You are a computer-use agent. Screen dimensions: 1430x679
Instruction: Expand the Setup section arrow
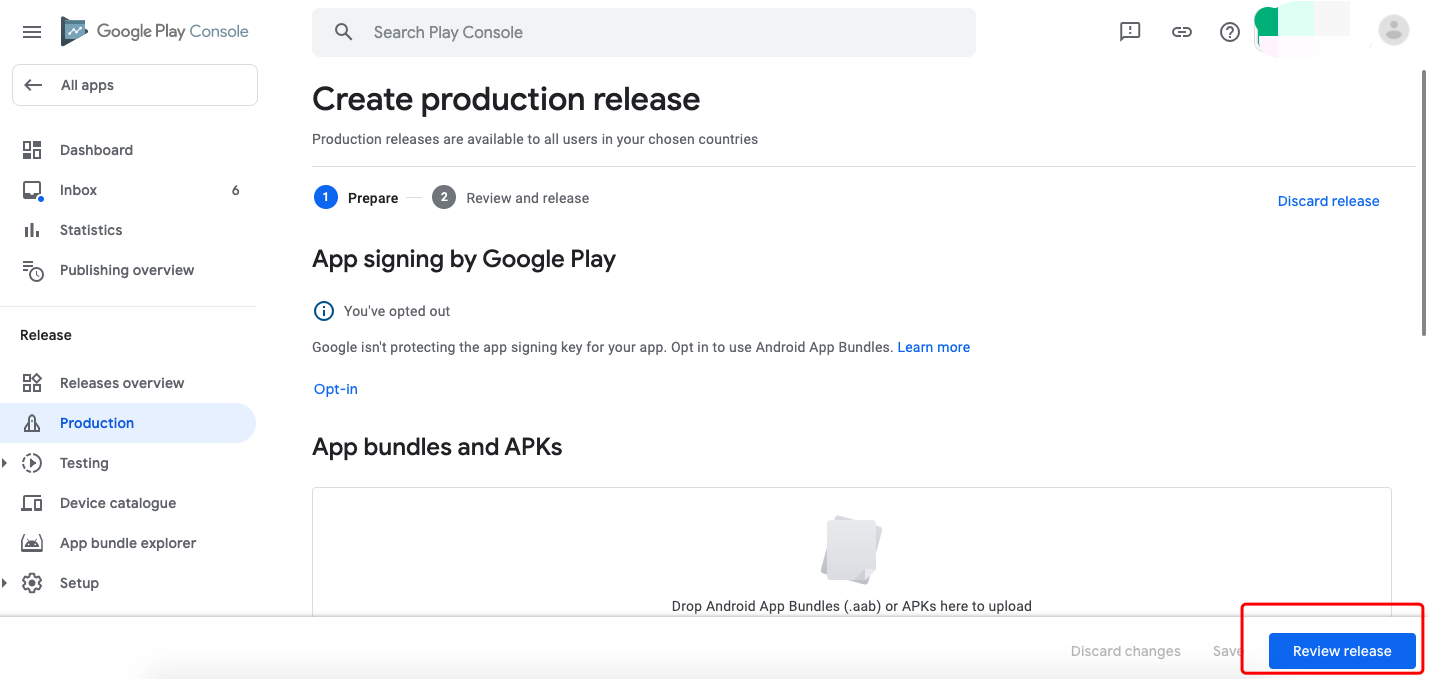[x=5, y=583]
